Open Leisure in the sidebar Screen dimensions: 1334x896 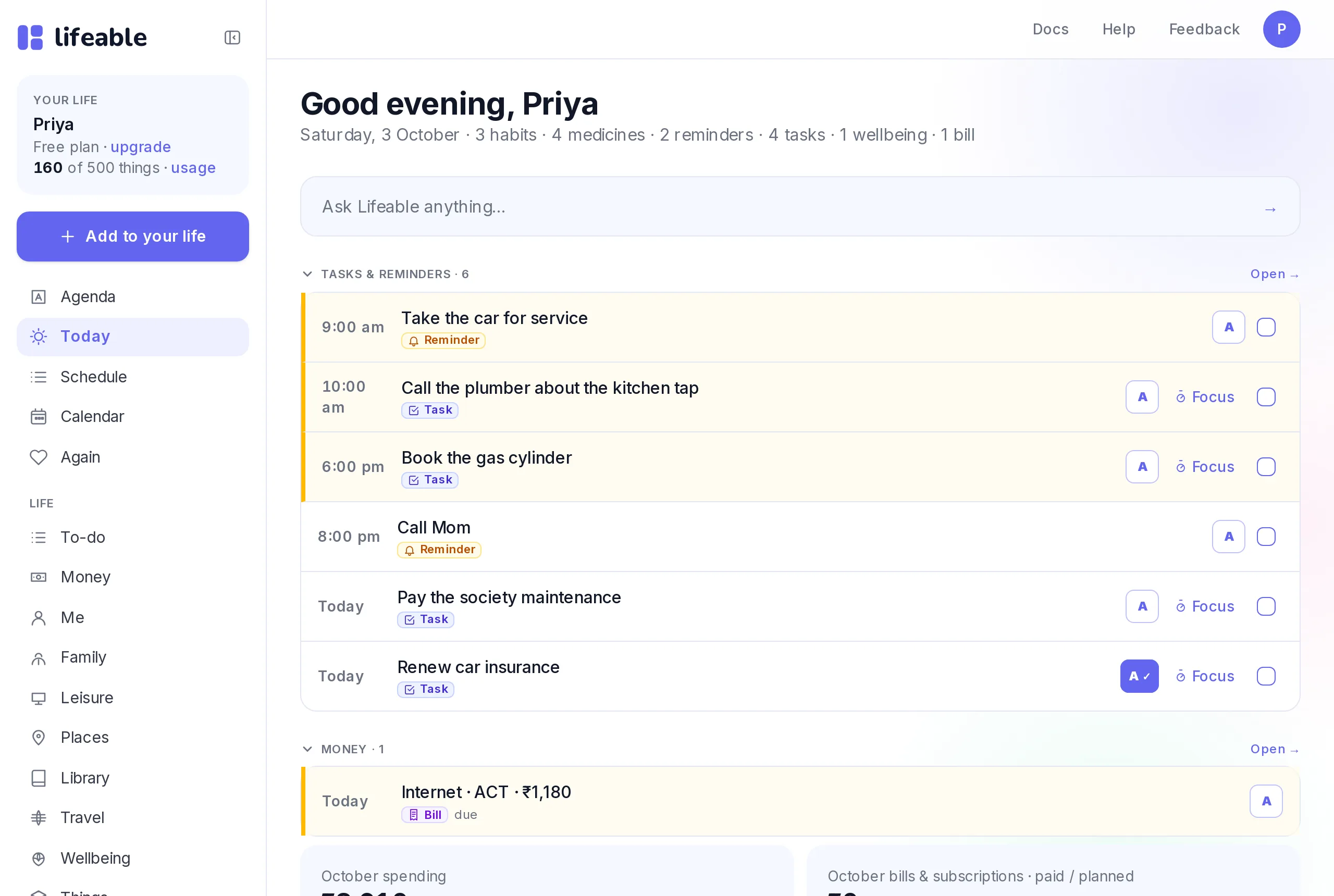click(132, 698)
